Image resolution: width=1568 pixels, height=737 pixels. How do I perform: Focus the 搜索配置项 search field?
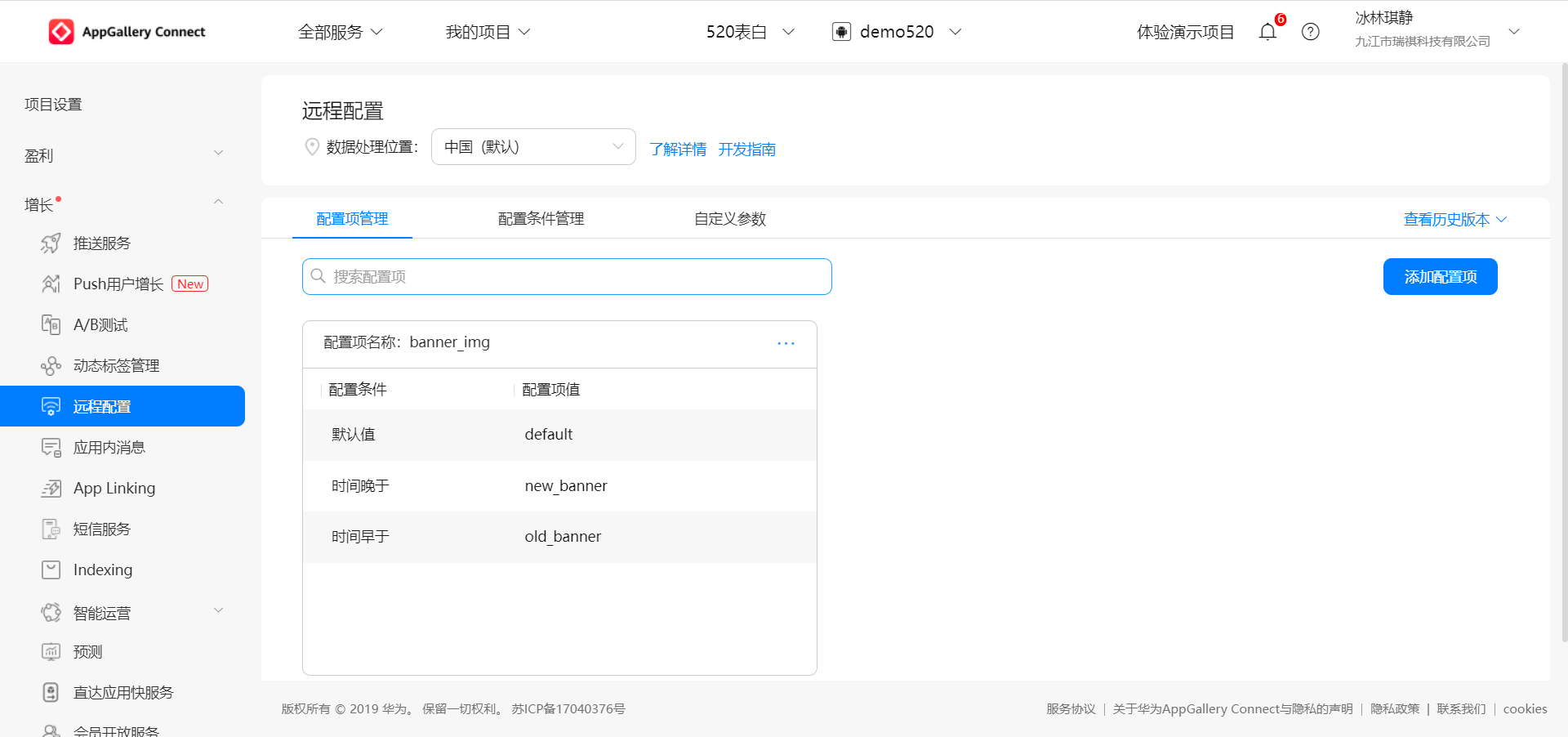(x=567, y=276)
